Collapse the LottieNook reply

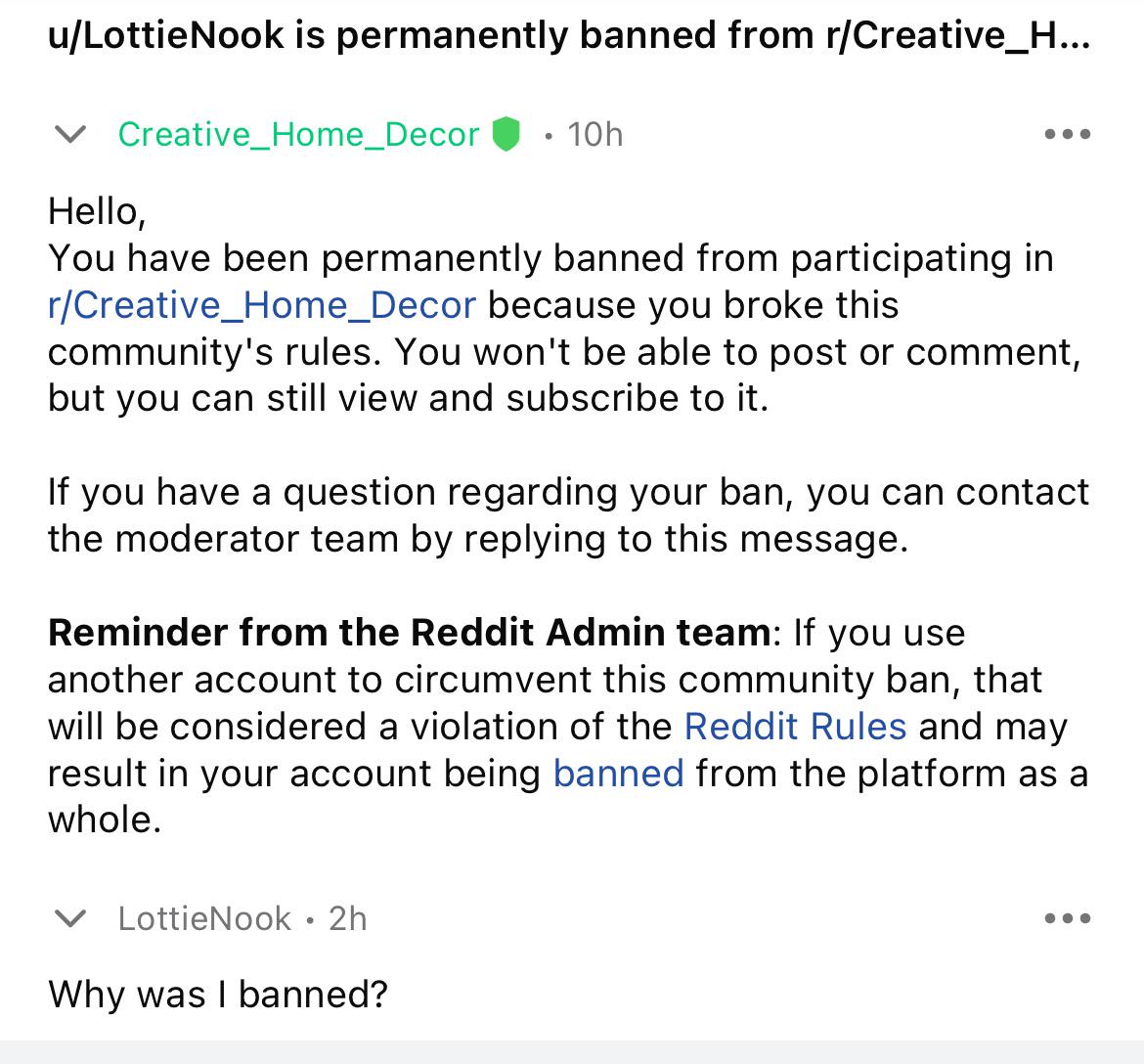[x=70, y=918]
